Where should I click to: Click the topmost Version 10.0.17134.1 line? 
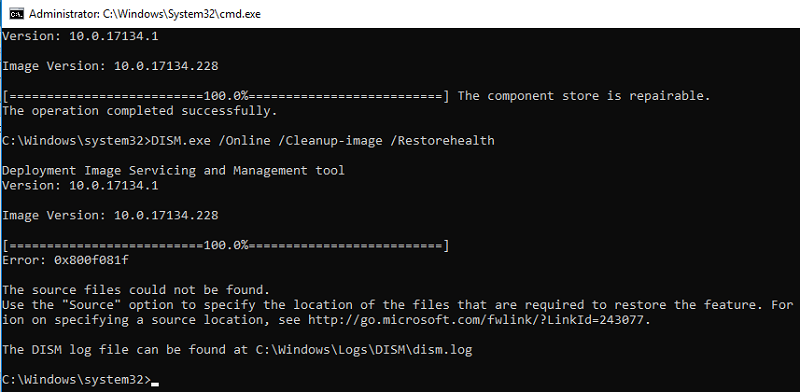pyautogui.click(x=80, y=36)
